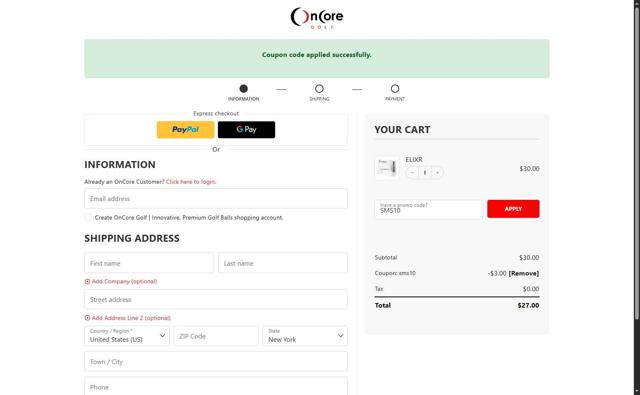This screenshot has width=640, height=395.
Task: Click the OnCore Golf logo
Action: [x=317, y=18]
